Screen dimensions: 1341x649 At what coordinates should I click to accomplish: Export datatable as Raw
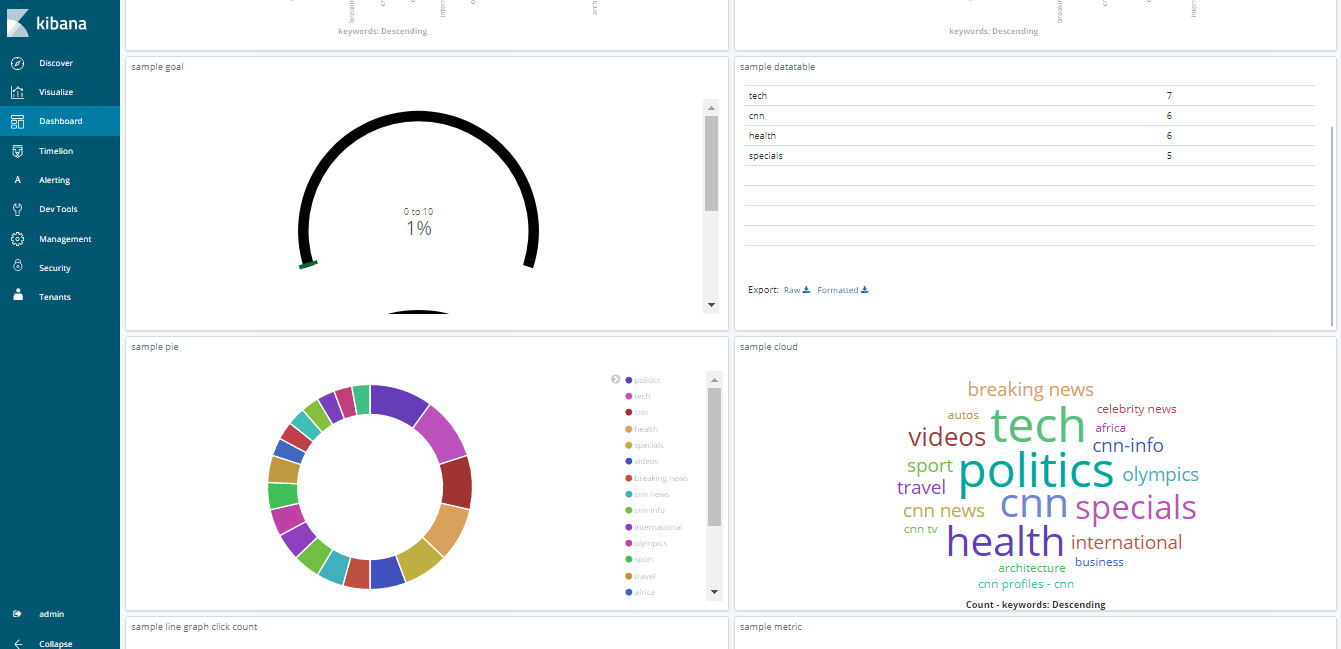click(797, 290)
